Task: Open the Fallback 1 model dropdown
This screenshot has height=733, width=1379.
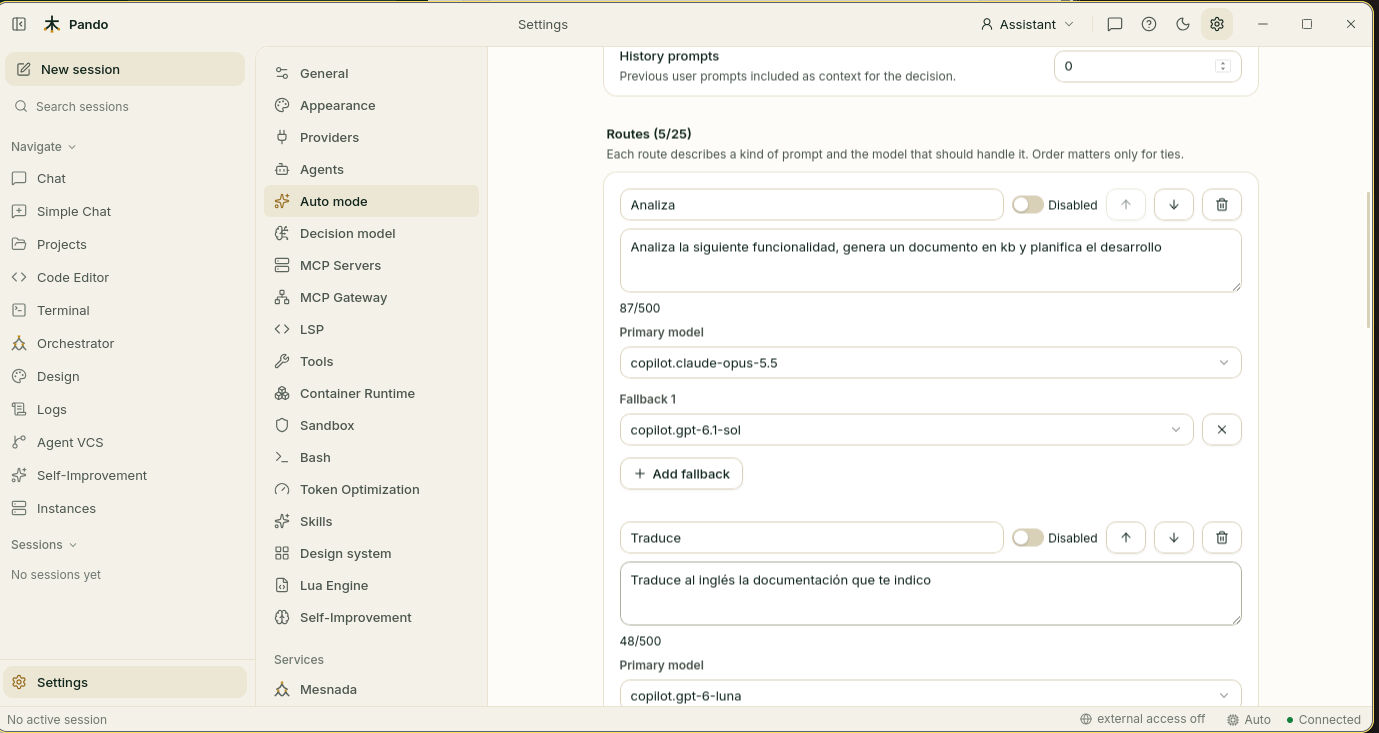Action: tap(906, 430)
